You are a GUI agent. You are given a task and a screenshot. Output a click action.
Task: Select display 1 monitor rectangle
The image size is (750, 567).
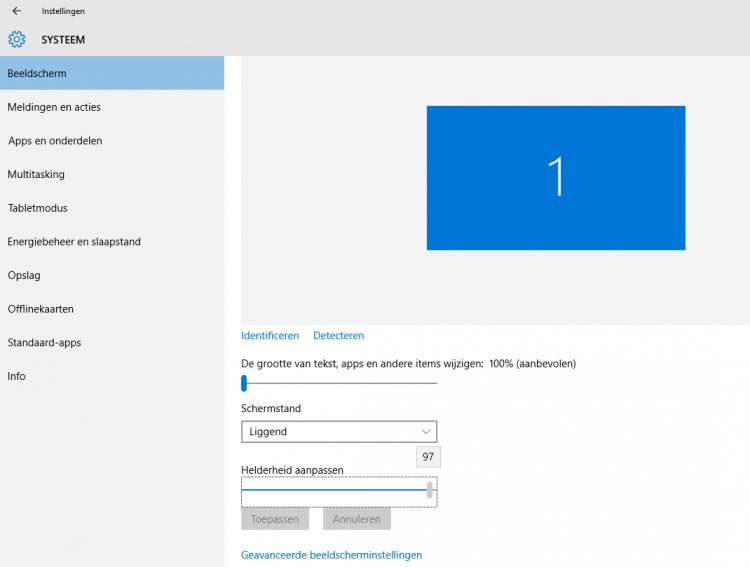(555, 177)
